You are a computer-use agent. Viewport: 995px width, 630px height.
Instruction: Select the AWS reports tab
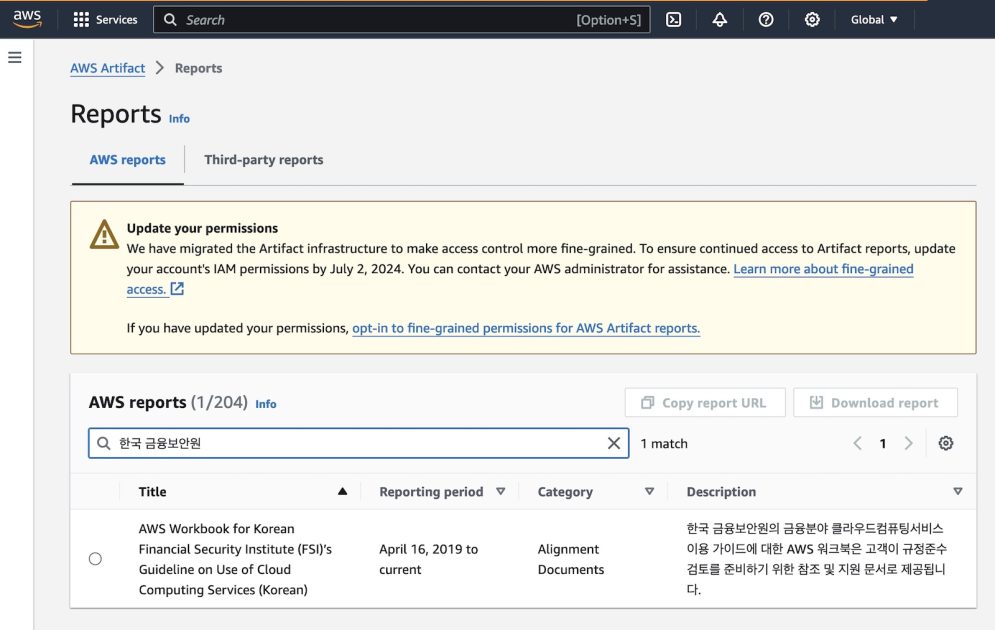(127, 159)
